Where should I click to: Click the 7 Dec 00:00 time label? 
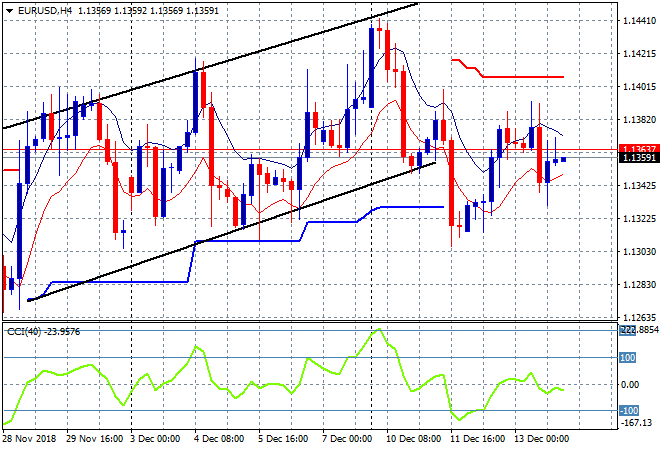click(347, 439)
